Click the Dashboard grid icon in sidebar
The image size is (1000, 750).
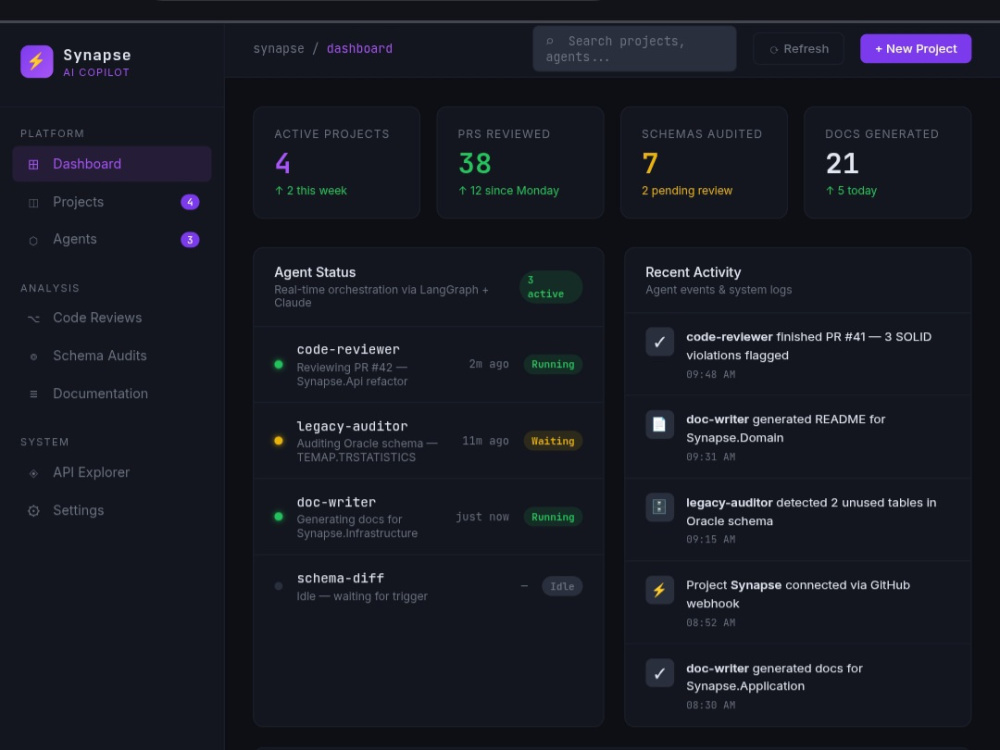(33, 165)
